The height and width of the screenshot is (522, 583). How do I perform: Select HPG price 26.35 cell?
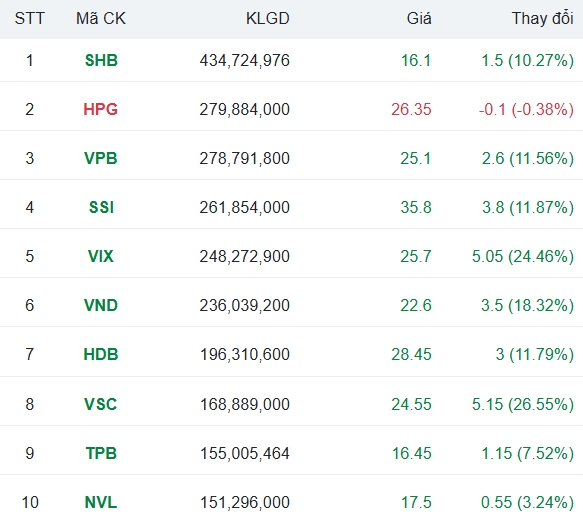click(x=411, y=109)
